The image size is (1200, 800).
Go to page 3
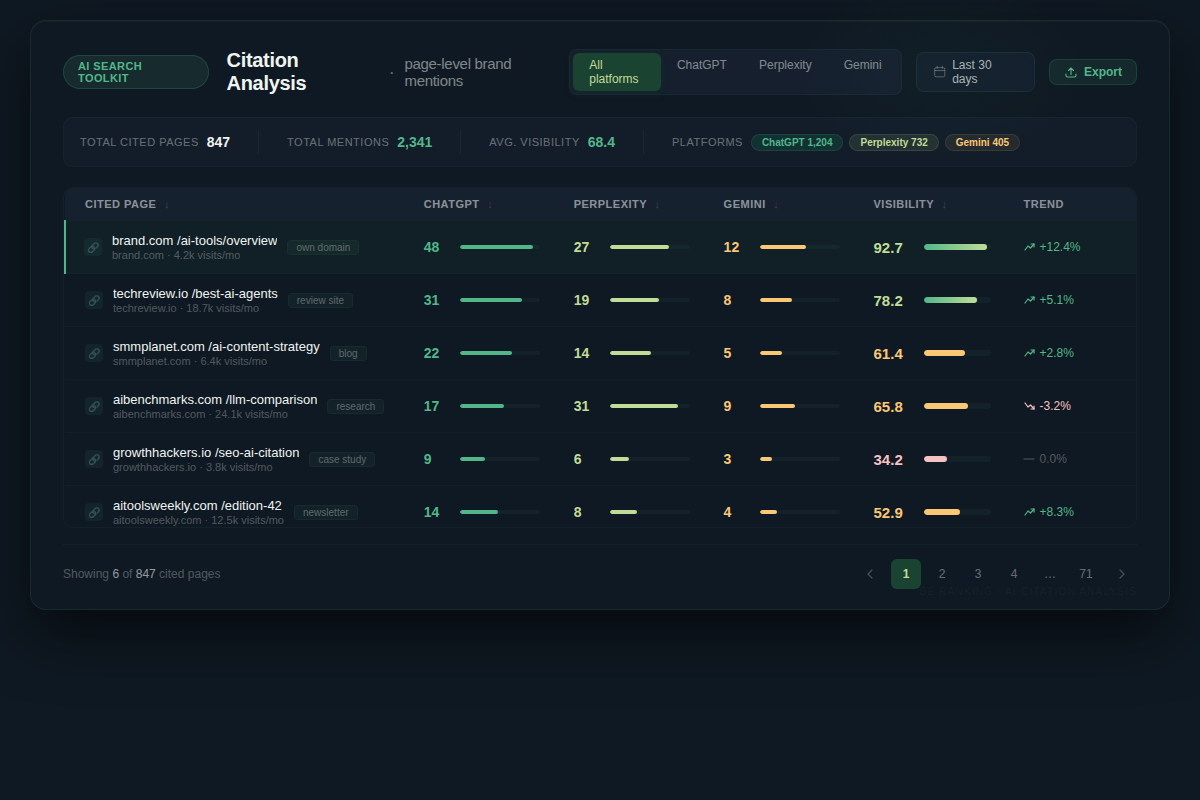click(978, 574)
